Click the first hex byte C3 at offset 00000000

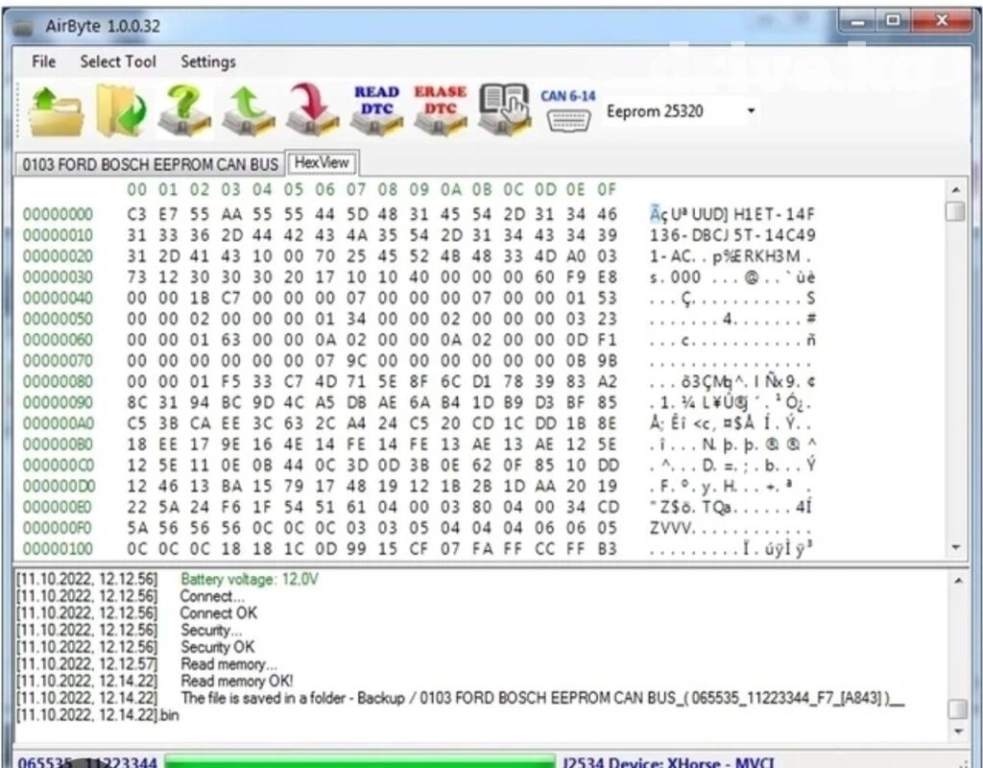[136, 213]
